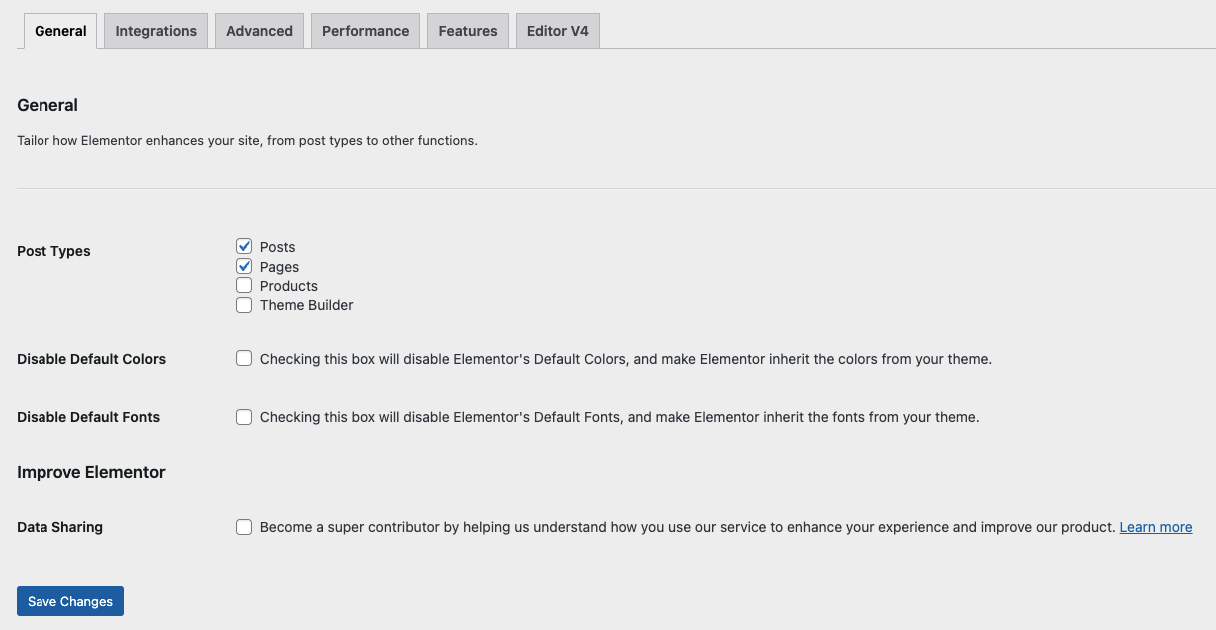Open the Editor V4 tab
The image size is (1216, 630).
tap(557, 31)
